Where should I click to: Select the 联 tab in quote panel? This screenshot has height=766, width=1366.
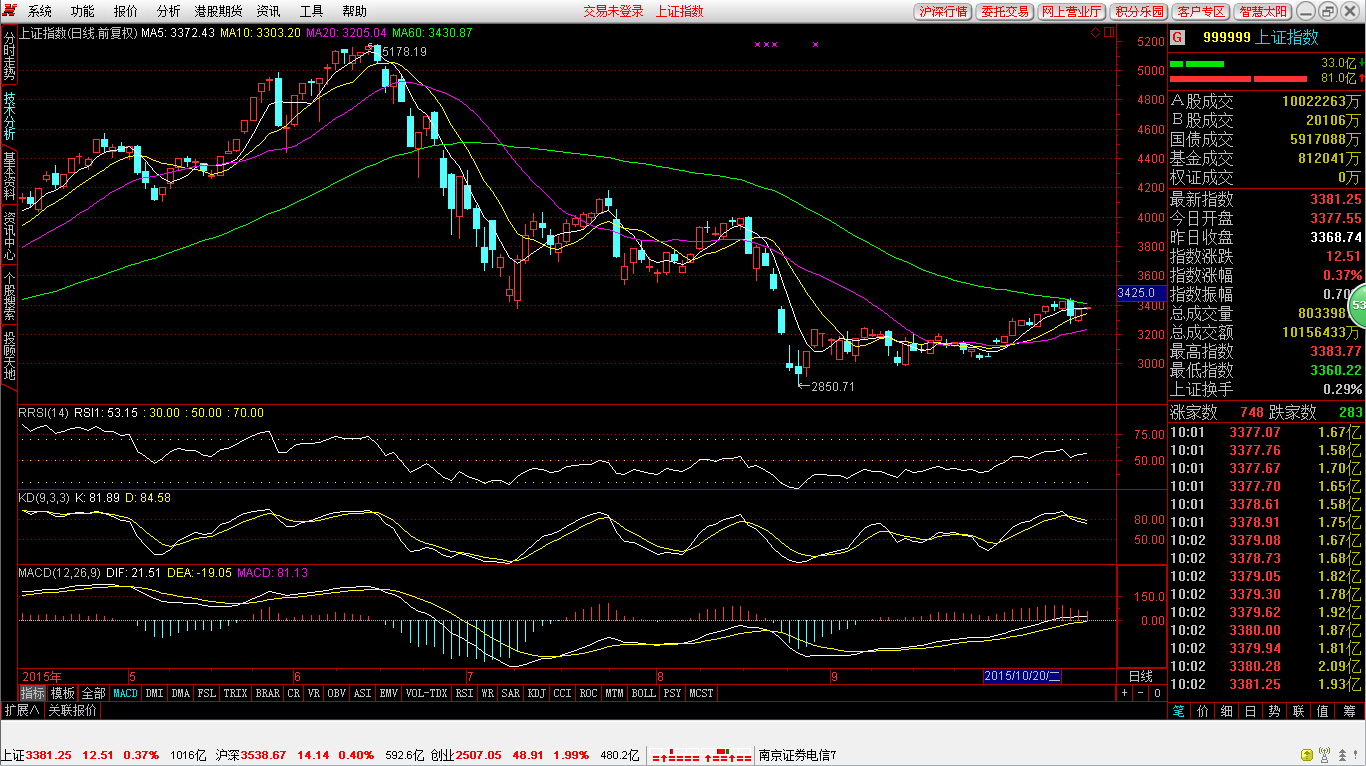click(x=1299, y=711)
